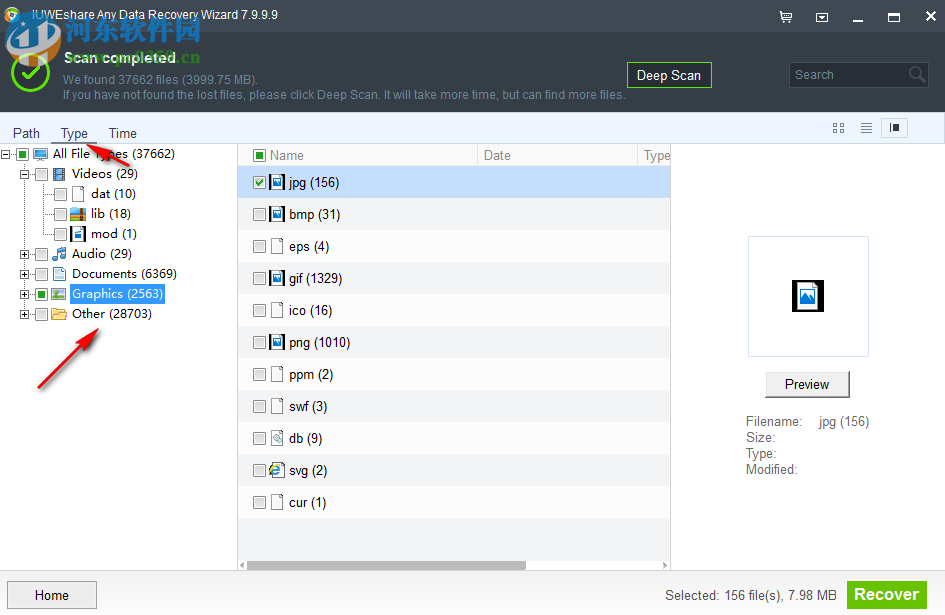Open the shopping cart store icon
This screenshot has width=945, height=615.
pyautogui.click(x=786, y=17)
